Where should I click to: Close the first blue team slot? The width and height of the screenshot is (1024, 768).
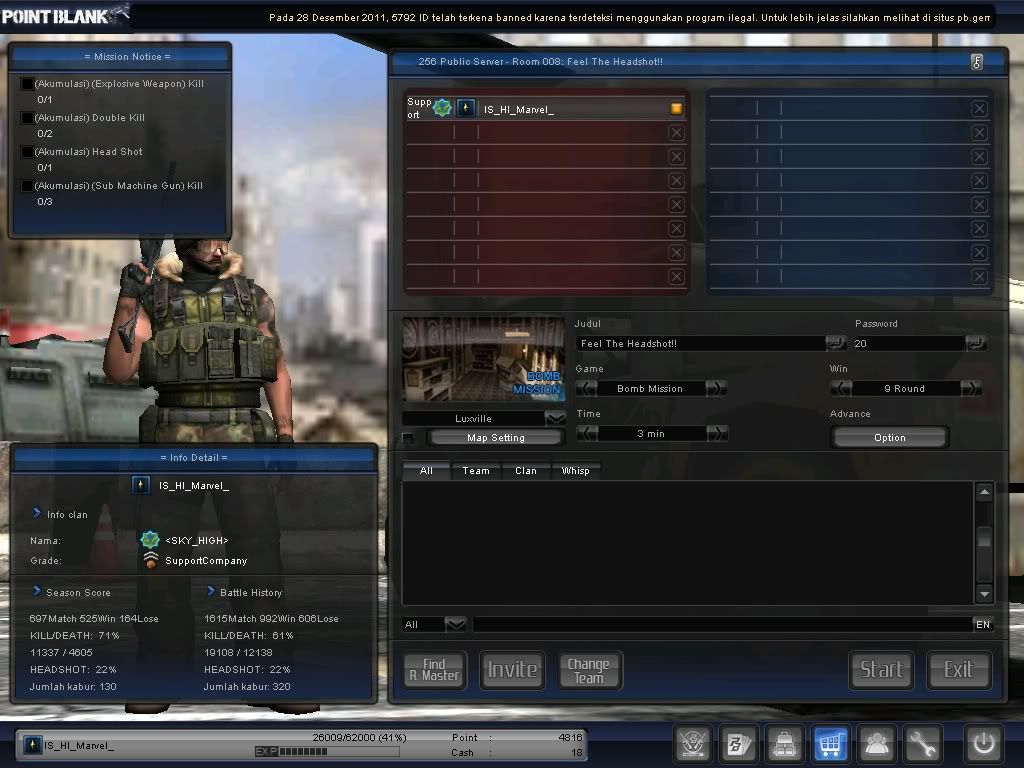point(979,108)
